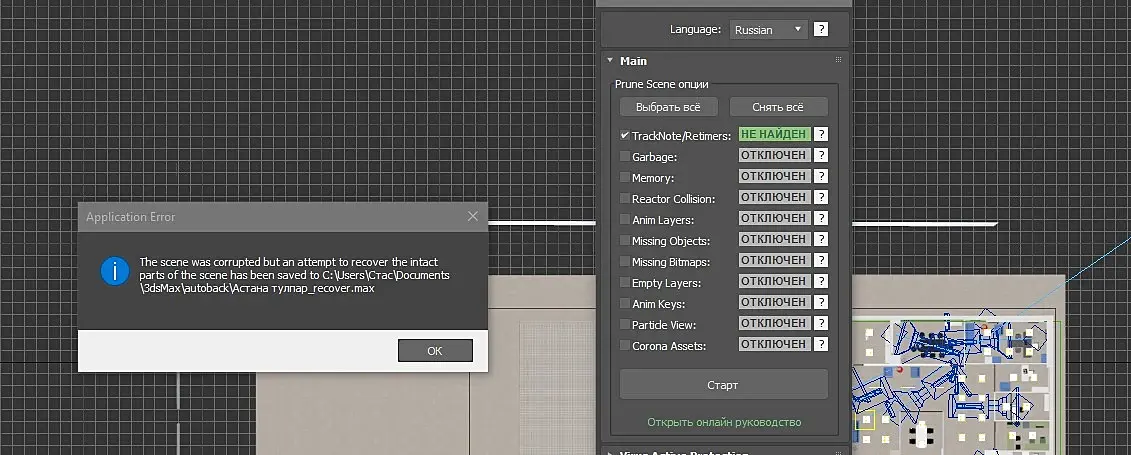Screen dimensions: 1131x455
Task: Open the Открыть онлайн руководство link
Action: [723, 422]
